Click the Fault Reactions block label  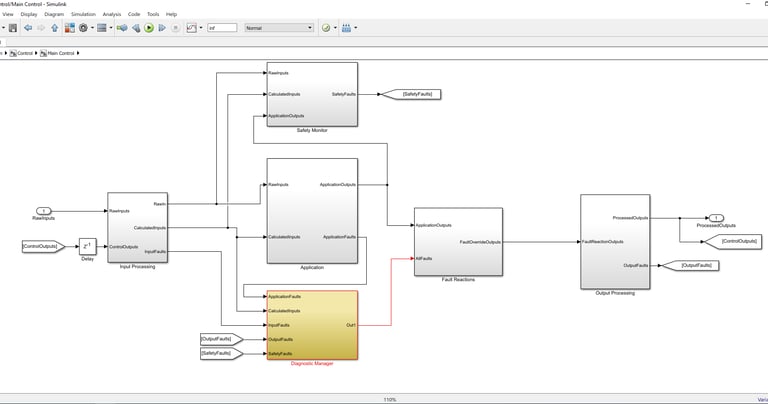coord(458,280)
